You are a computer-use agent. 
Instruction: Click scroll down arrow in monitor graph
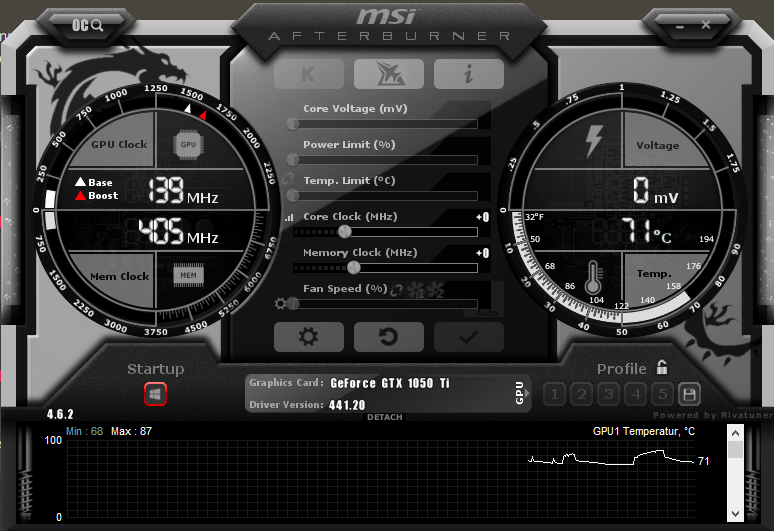(735, 514)
